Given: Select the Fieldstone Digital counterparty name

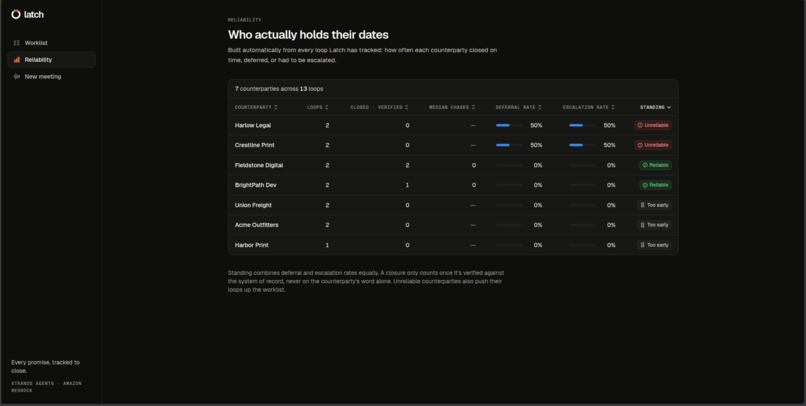Looking at the screenshot, I should coord(259,165).
